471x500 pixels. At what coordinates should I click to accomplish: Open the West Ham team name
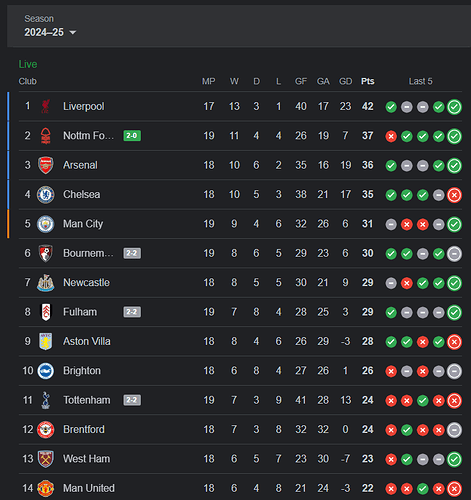pyautogui.click(x=87, y=459)
